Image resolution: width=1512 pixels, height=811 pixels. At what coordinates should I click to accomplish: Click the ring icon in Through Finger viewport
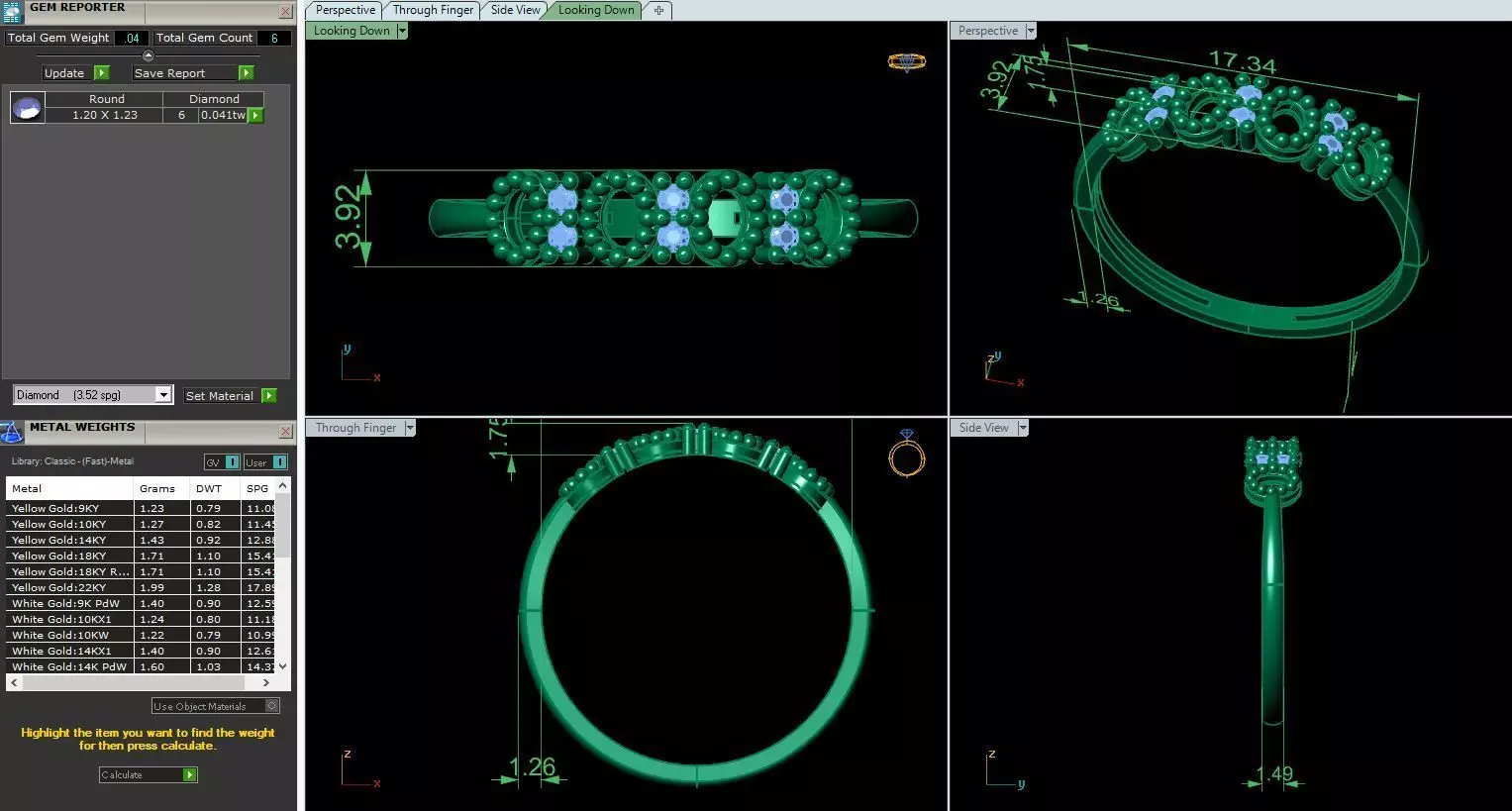click(906, 455)
